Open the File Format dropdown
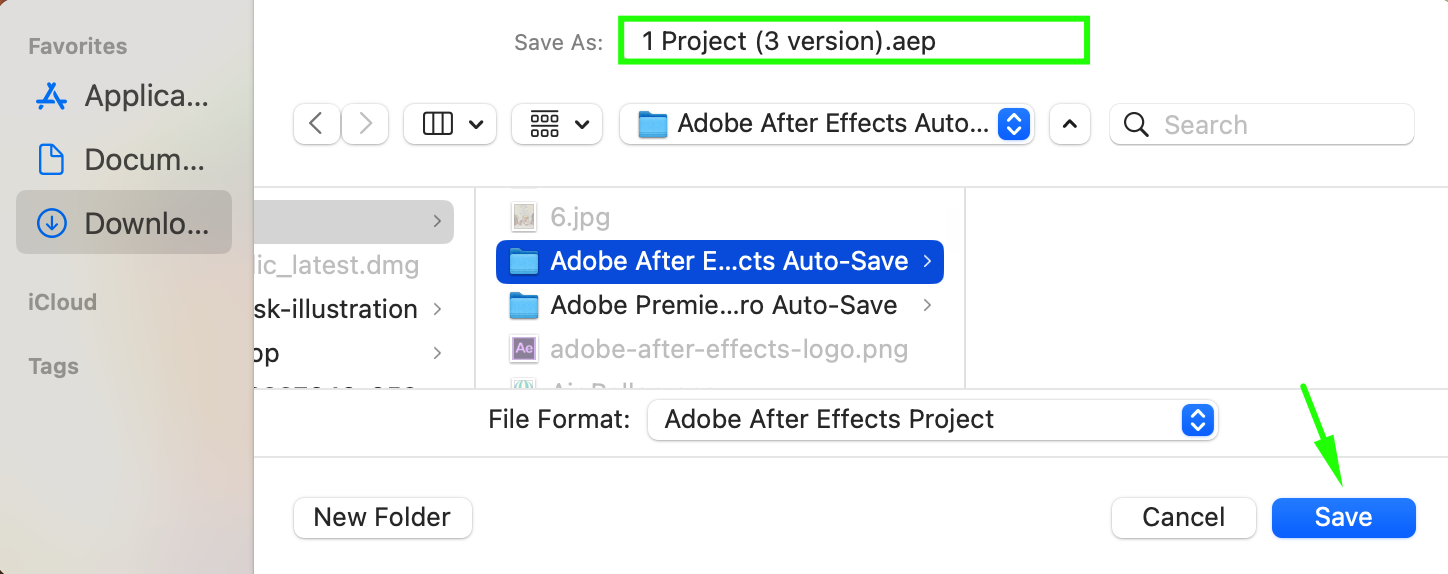Screen dimensions: 1448x574 [x=931, y=420]
